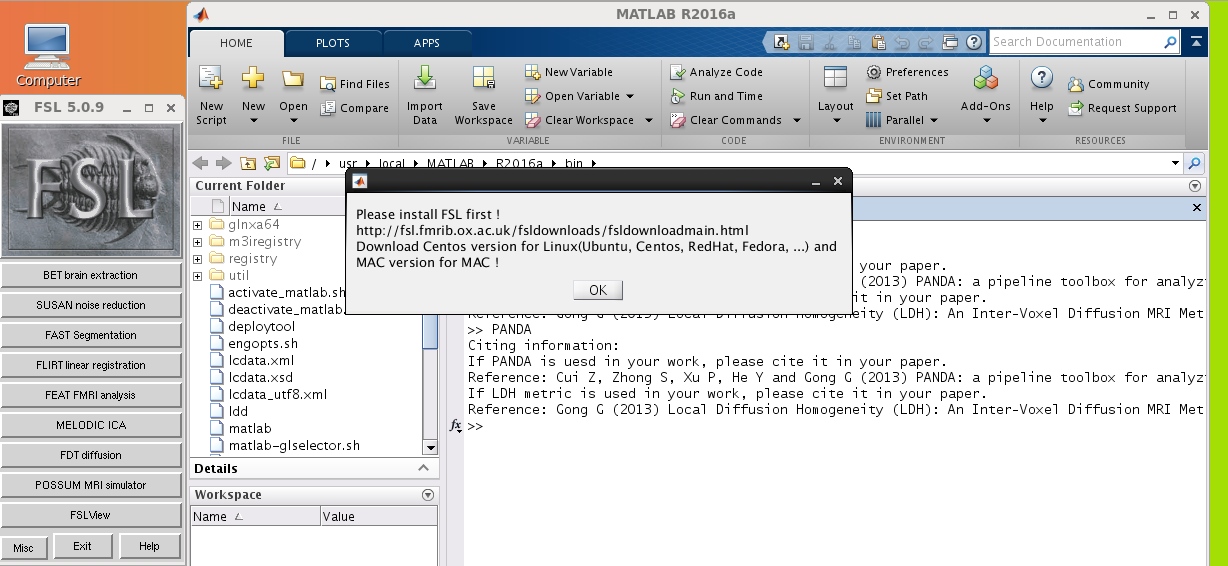This screenshot has height=566, width=1228.
Task: Open the Clear Workspace dropdown arrow
Action: [648, 120]
